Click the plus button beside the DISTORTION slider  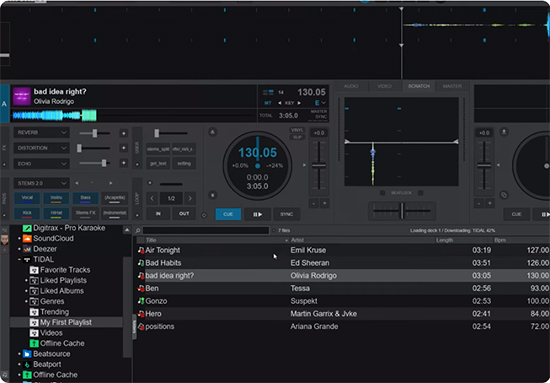click(x=123, y=148)
